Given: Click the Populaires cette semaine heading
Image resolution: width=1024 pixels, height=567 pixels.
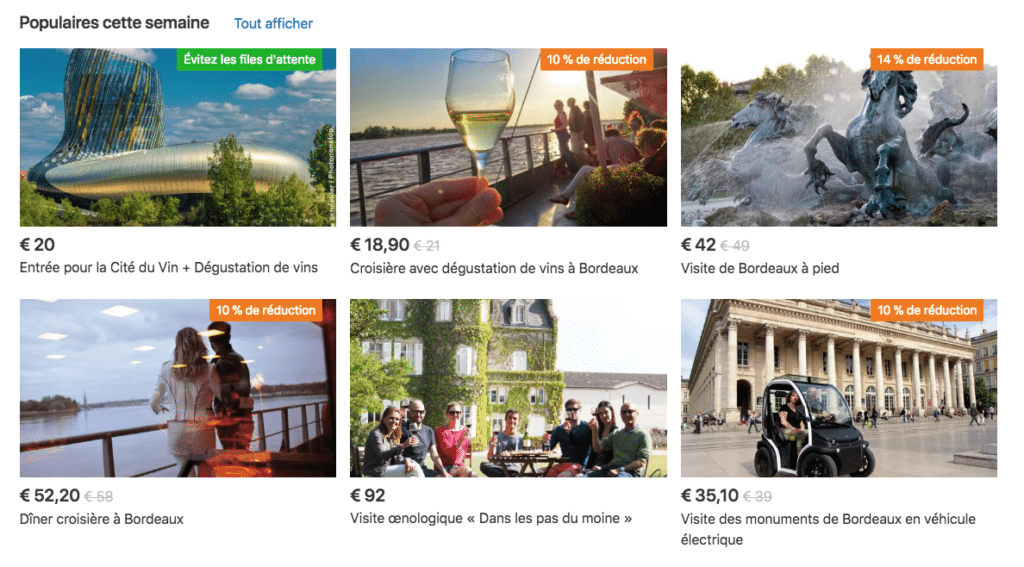Looking at the screenshot, I should coord(114,23).
